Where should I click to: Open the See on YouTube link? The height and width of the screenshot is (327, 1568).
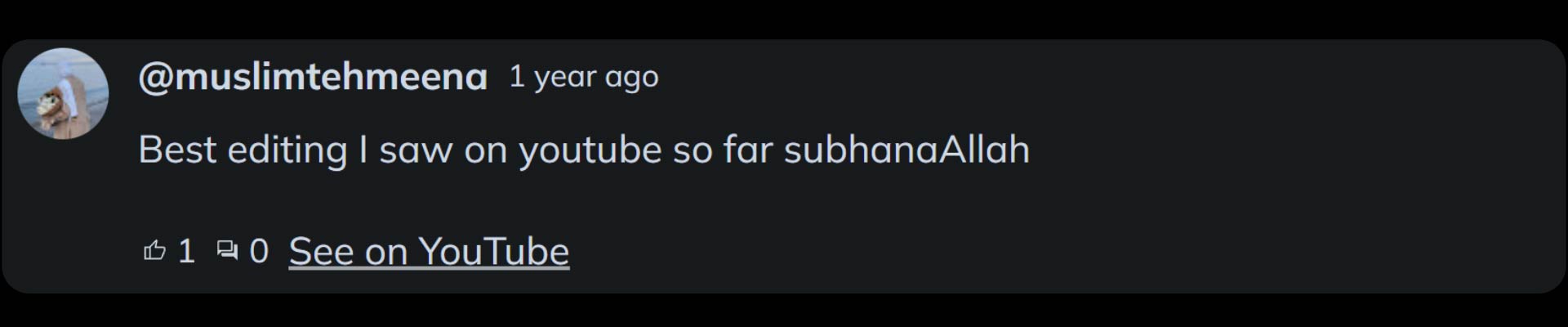[429, 251]
